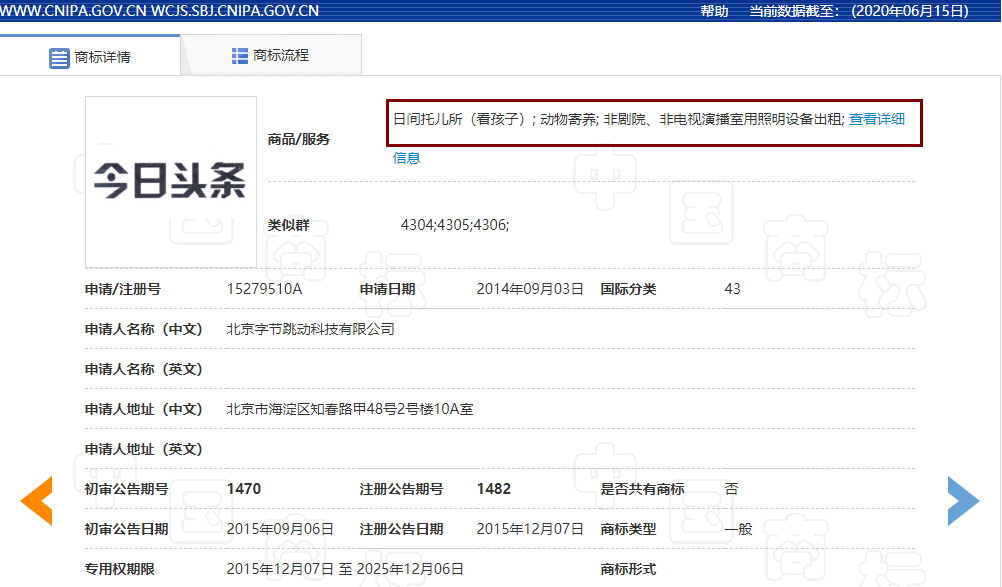This screenshot has height=587, width=1002.
Task: Click the 申请/注册号 label
Action: tap(123, 289)
